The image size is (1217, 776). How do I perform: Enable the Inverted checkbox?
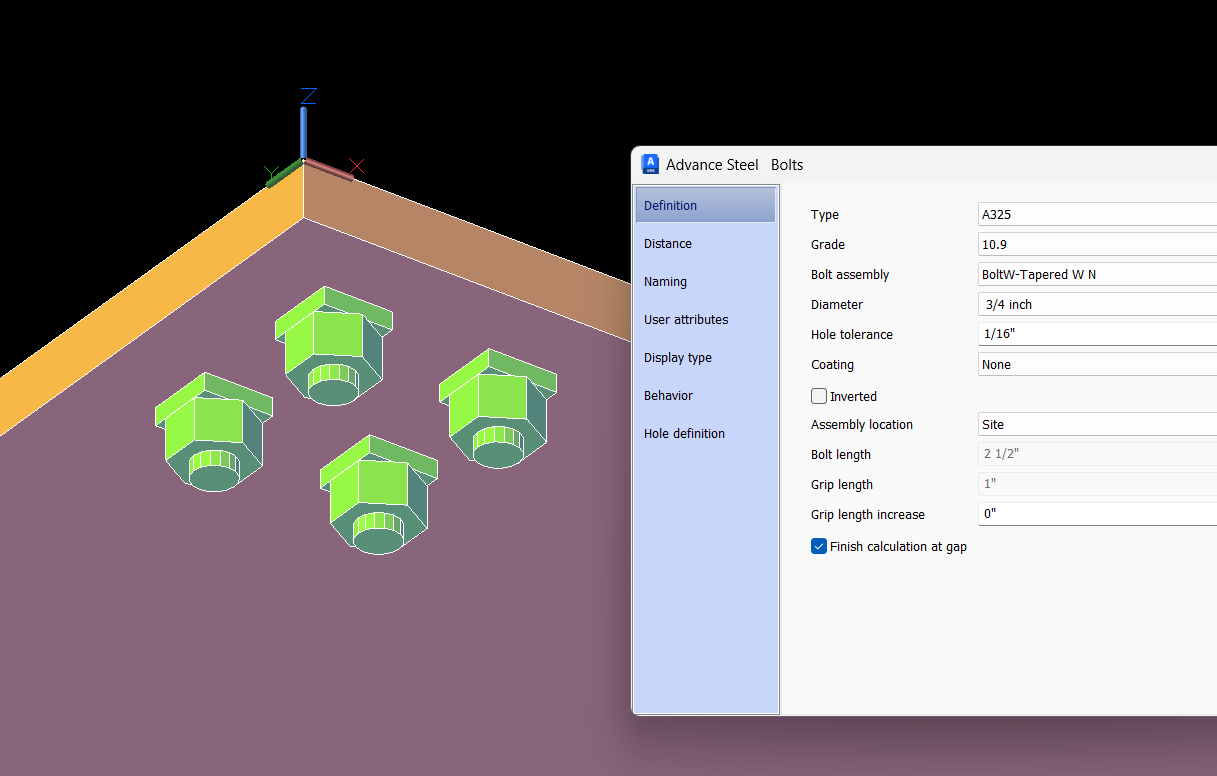pos(818,396)
